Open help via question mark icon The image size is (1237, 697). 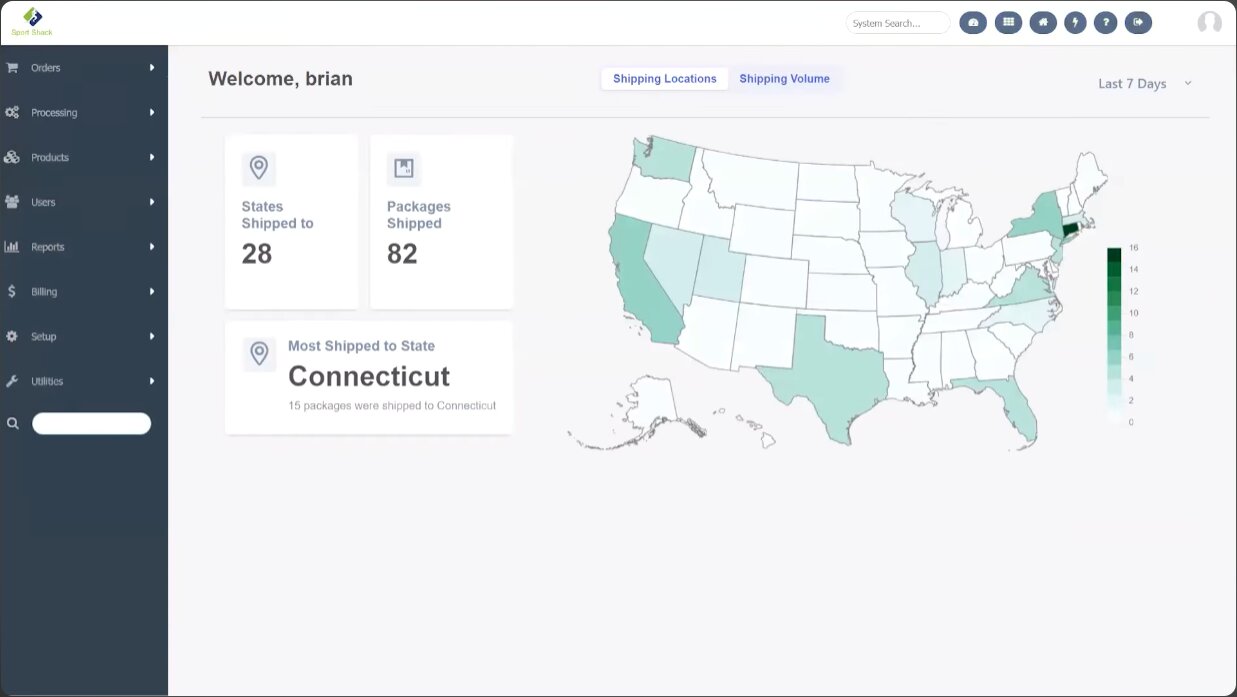1105,23
